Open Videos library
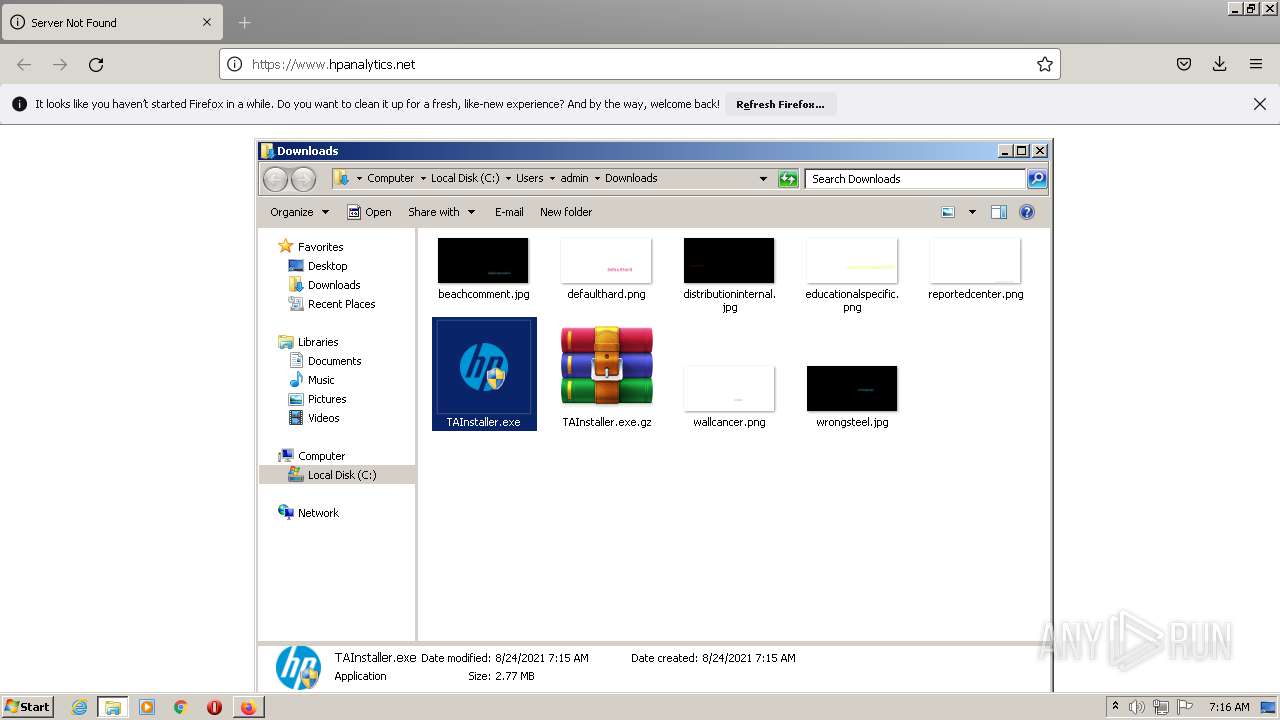This screenshot has width=1280, height=720. [x=323, y=418]
